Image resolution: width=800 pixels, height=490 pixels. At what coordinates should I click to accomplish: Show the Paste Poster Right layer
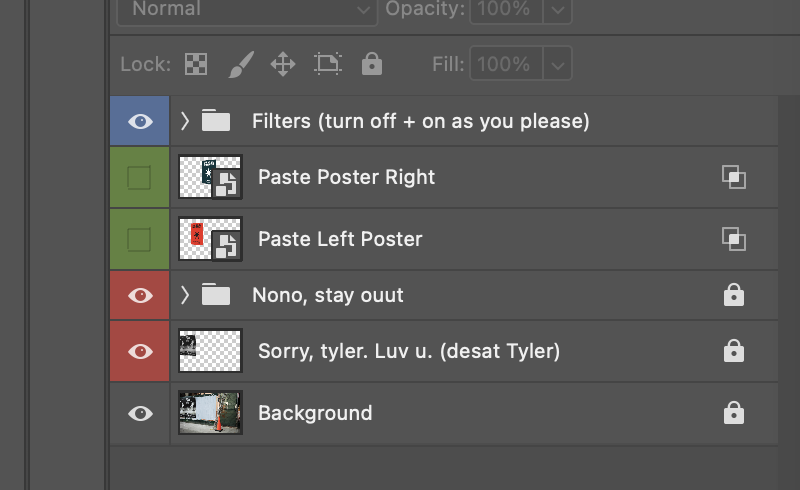tap(140, 178)
